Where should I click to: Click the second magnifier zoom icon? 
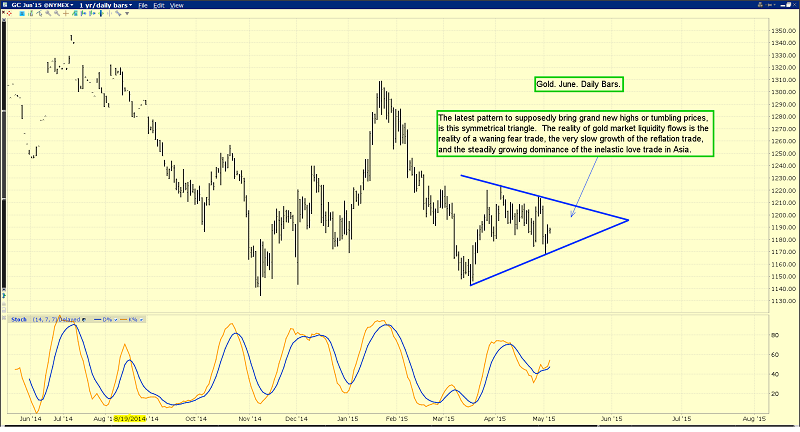click(x=57, y=13)
